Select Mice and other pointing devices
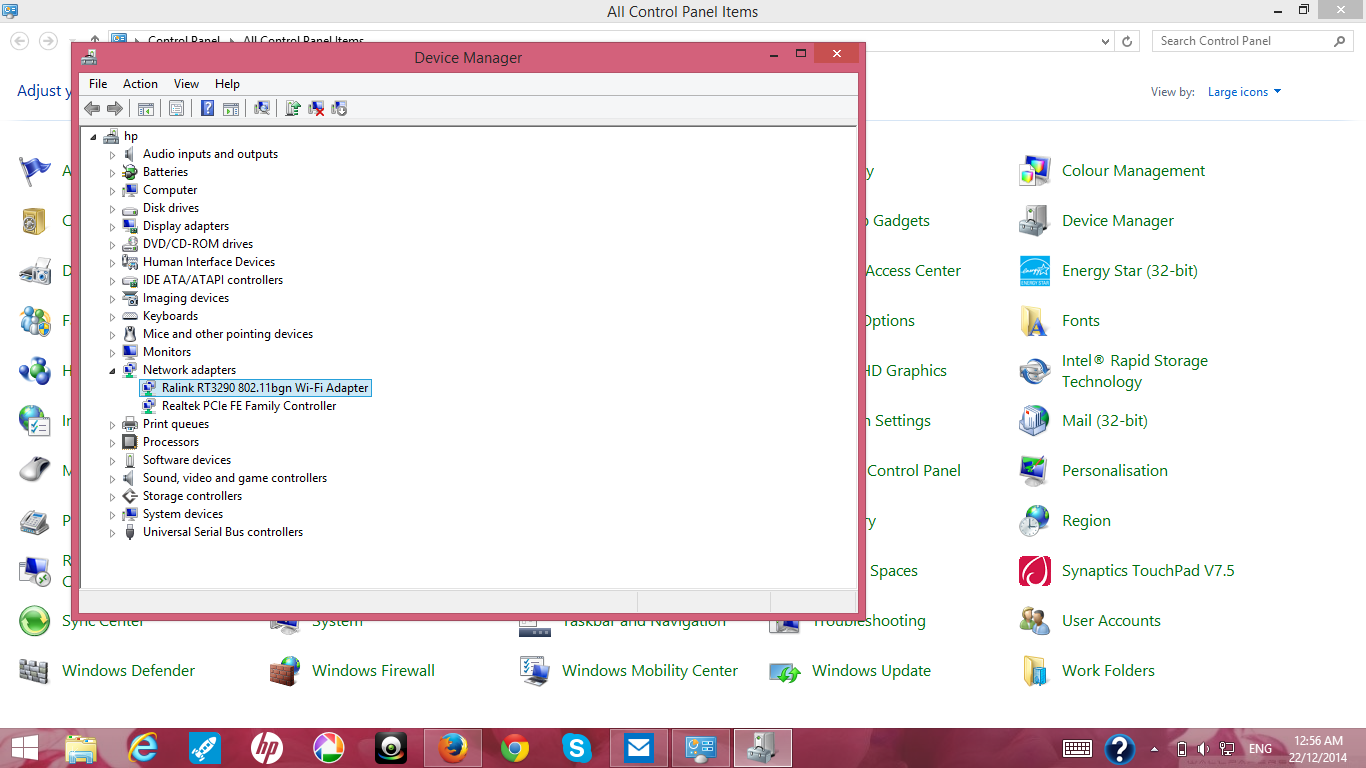 228,334
